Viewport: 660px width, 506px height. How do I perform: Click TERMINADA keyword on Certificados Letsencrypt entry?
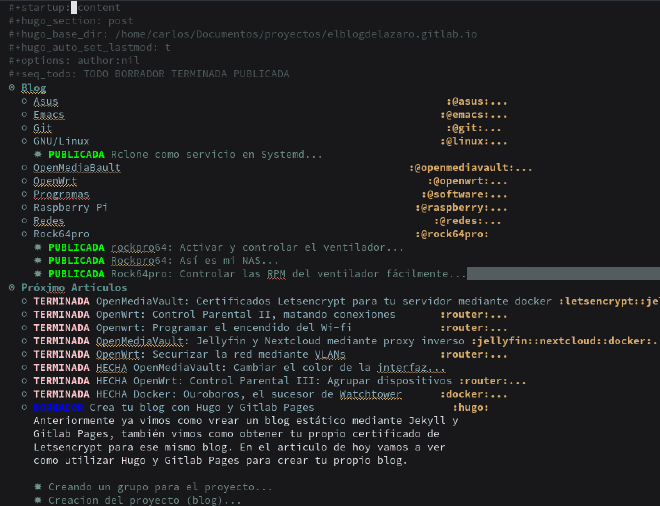(61, 301)
